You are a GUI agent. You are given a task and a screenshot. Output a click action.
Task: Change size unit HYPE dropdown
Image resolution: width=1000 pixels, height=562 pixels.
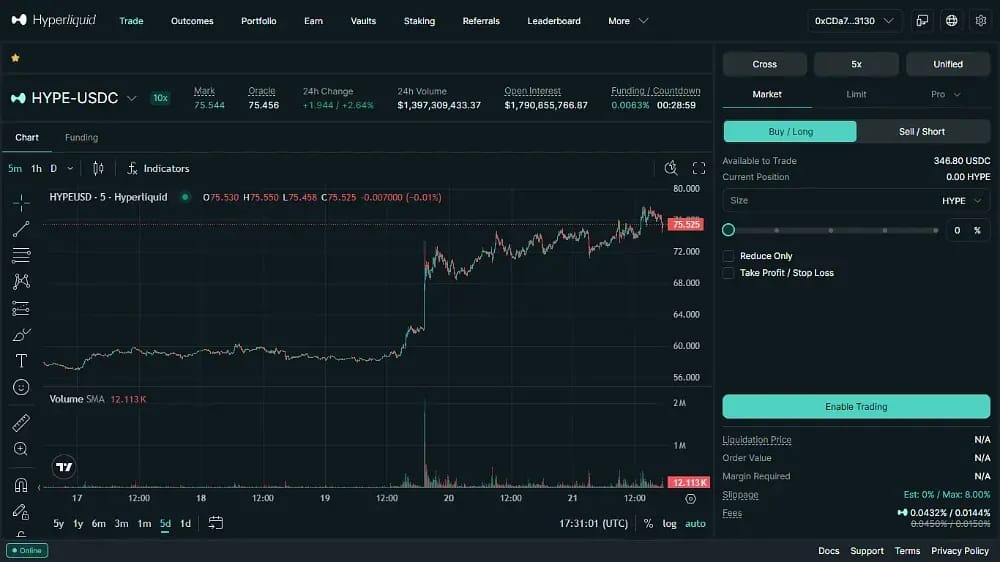(962, 200)
